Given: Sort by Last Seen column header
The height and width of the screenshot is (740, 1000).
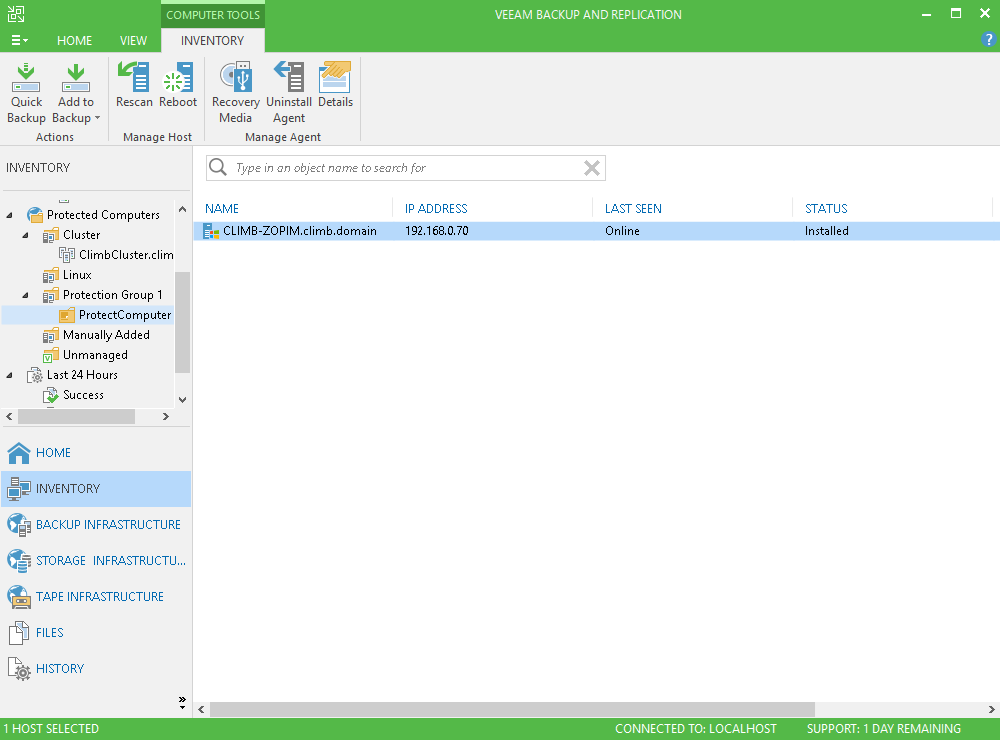Looking at the screenshot, I should (633, 209).
